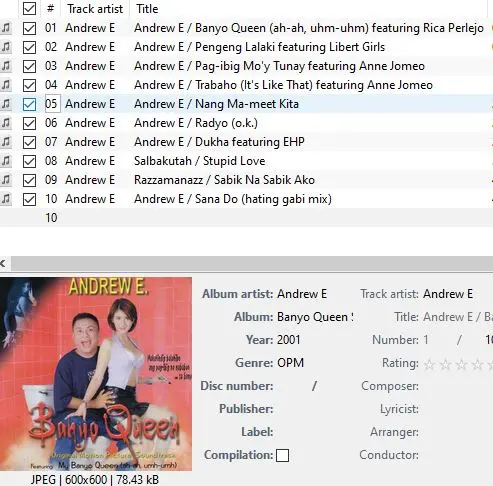Select title 'Andrew E / Radyo (o.k.)'

(x=196, y=123)
